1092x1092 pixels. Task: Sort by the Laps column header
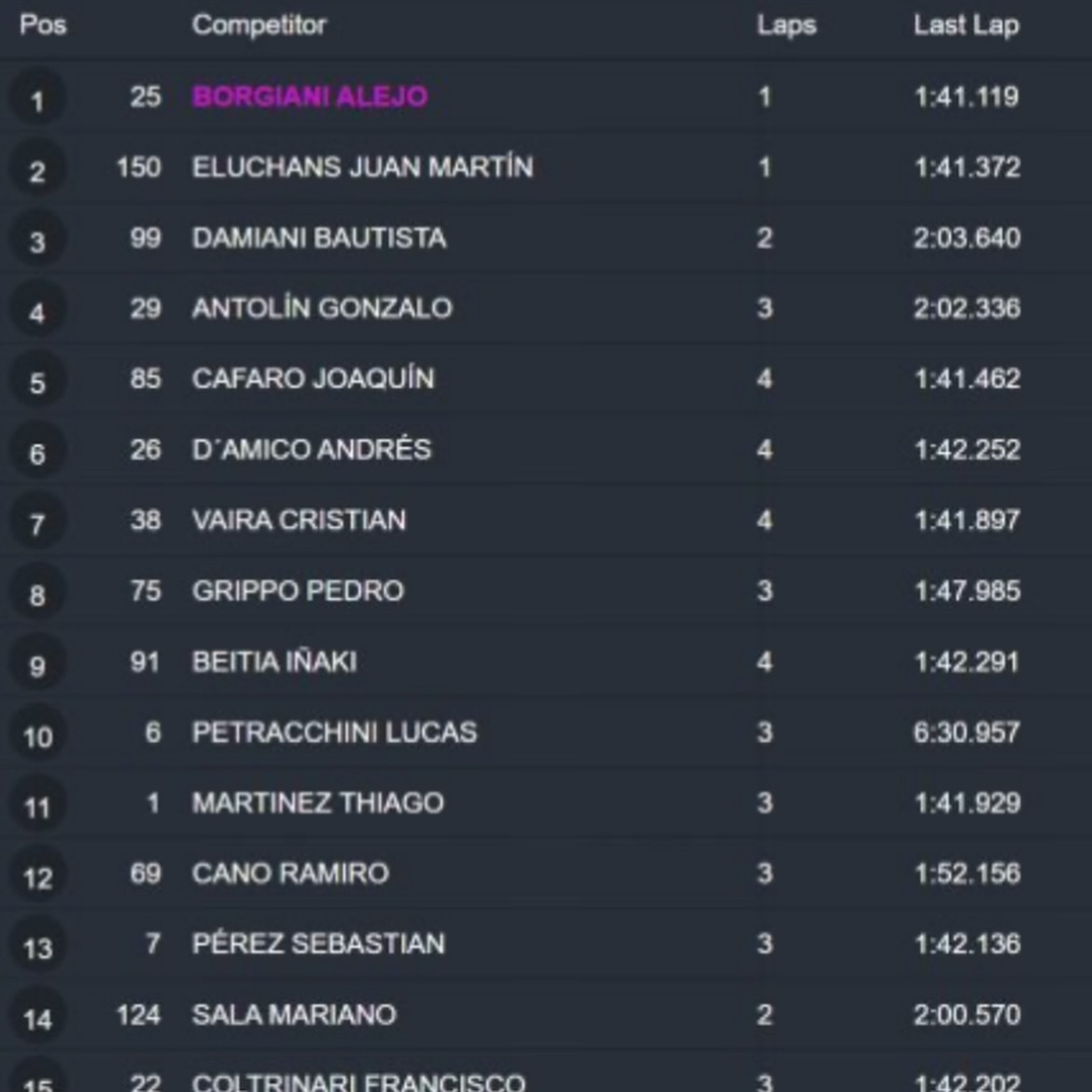click(786, 26)
